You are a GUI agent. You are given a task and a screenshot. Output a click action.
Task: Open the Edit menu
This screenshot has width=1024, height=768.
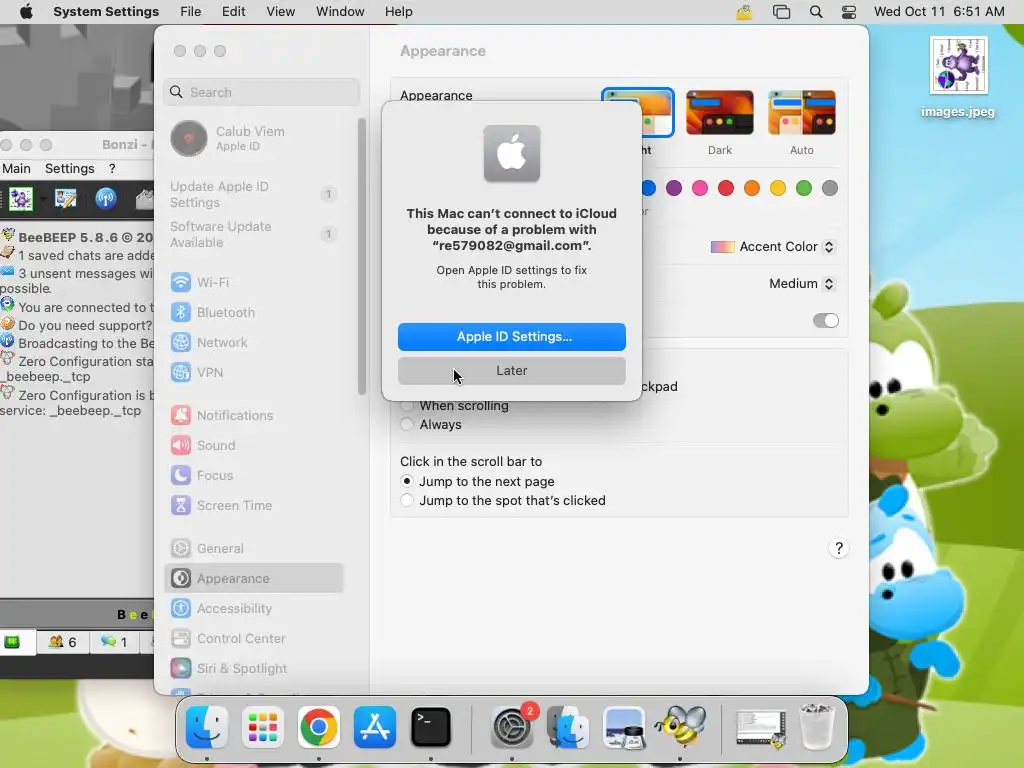(x=233, y=12)
